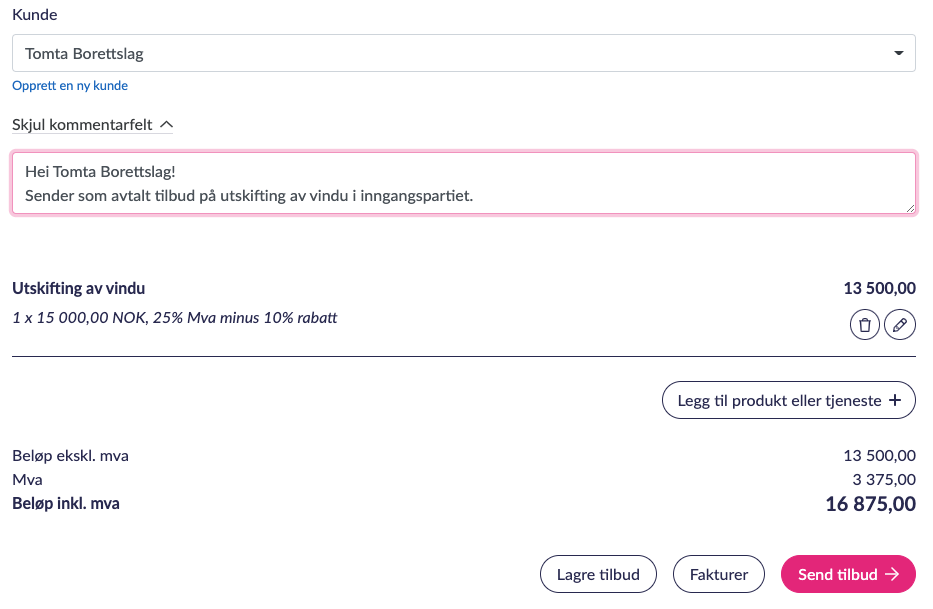Click the Kunde dropdown arrow

pyautogui.click(x=898, y=53)
